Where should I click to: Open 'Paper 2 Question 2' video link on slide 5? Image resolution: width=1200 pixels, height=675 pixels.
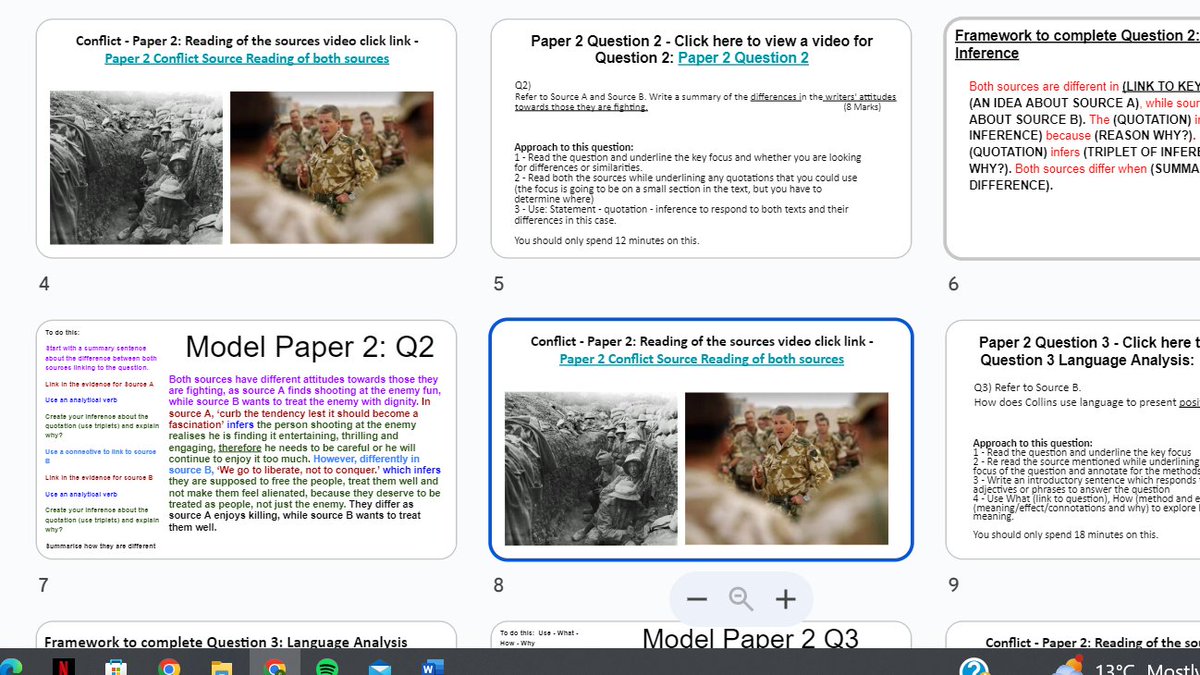pyautogui.click(x=743, y=58)
